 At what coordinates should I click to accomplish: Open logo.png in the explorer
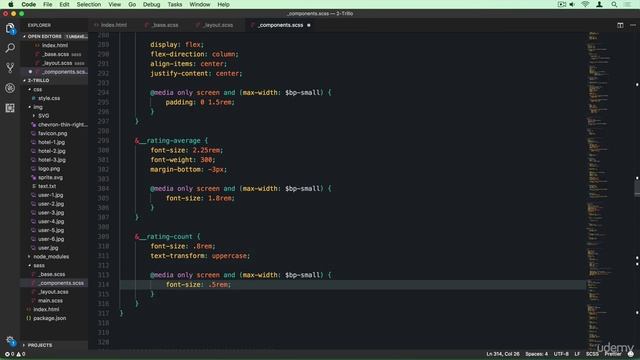[x=49, y=169]
